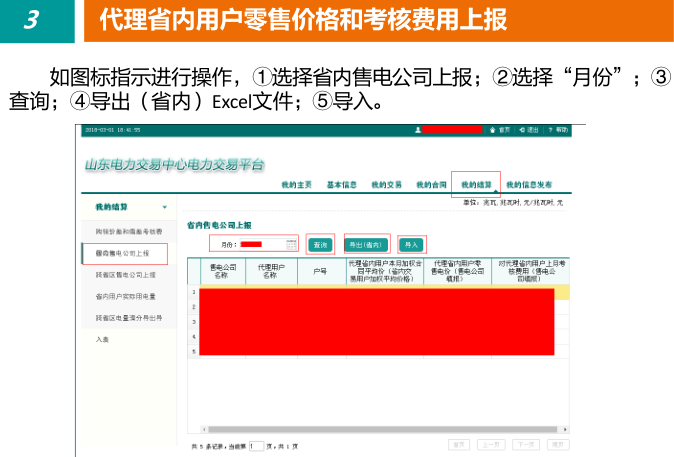Open the 我的结算 top navigation tab
The image size is (674, 457).
tap(476, 185)
